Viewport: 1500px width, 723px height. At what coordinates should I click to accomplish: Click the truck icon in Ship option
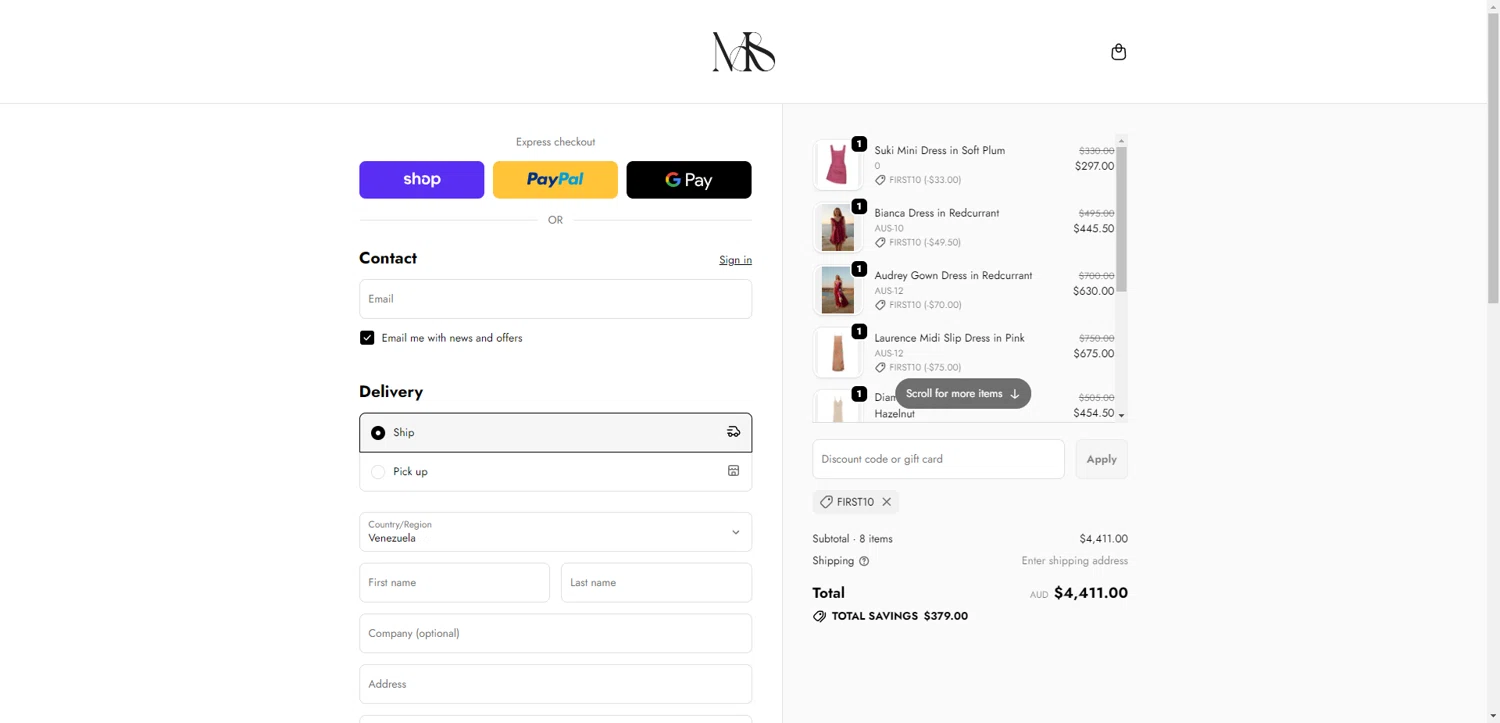click(733, 432)
